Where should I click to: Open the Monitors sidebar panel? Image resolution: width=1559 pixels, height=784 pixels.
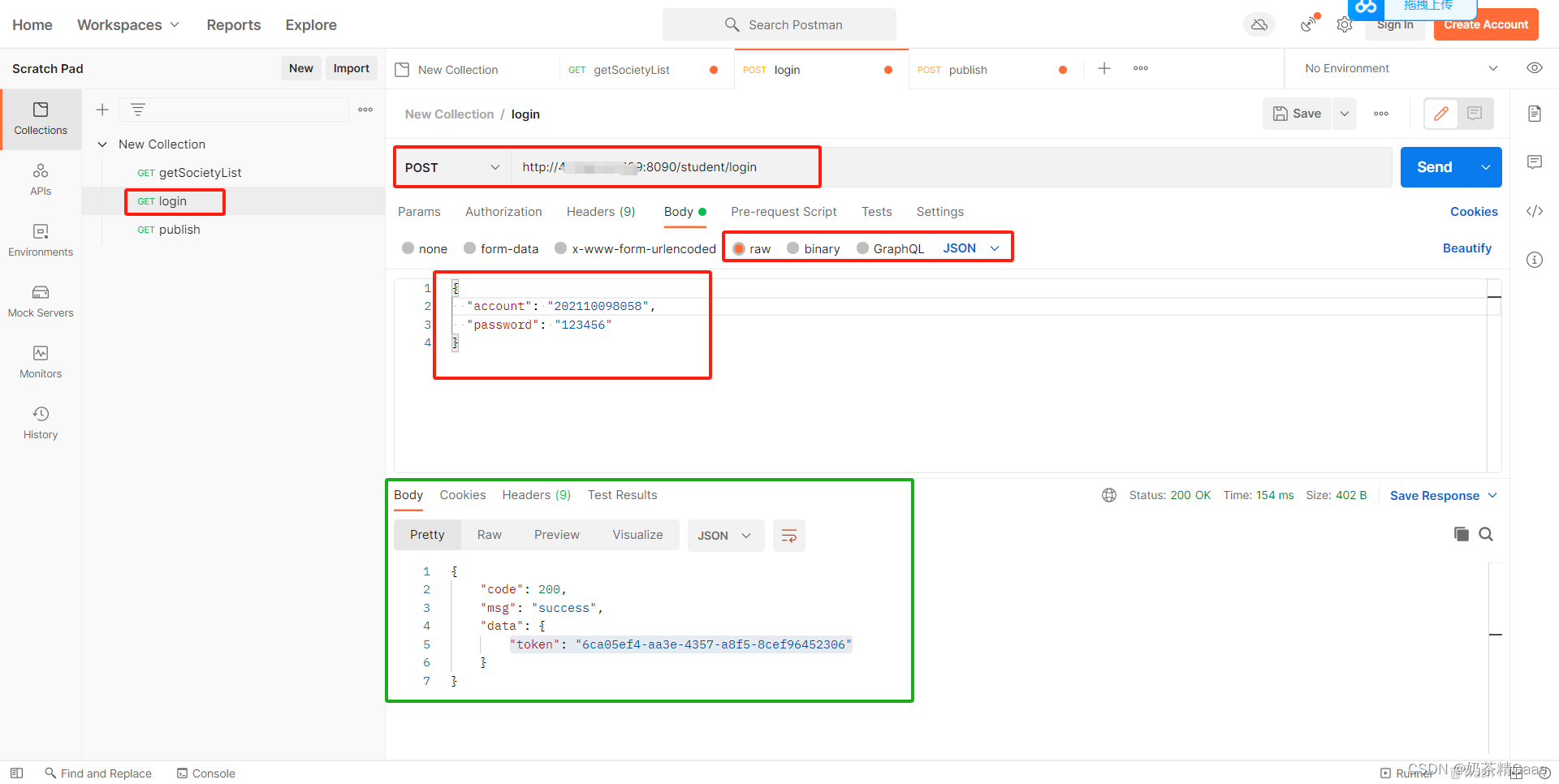41,362
